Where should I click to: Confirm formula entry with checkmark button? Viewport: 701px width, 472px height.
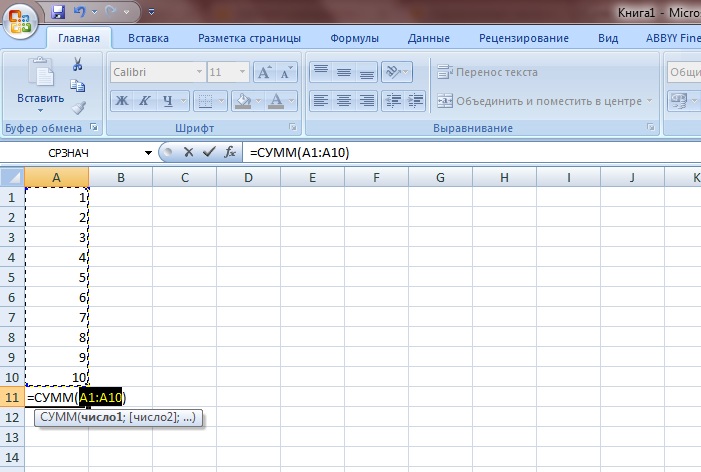[x=208, y=152]
